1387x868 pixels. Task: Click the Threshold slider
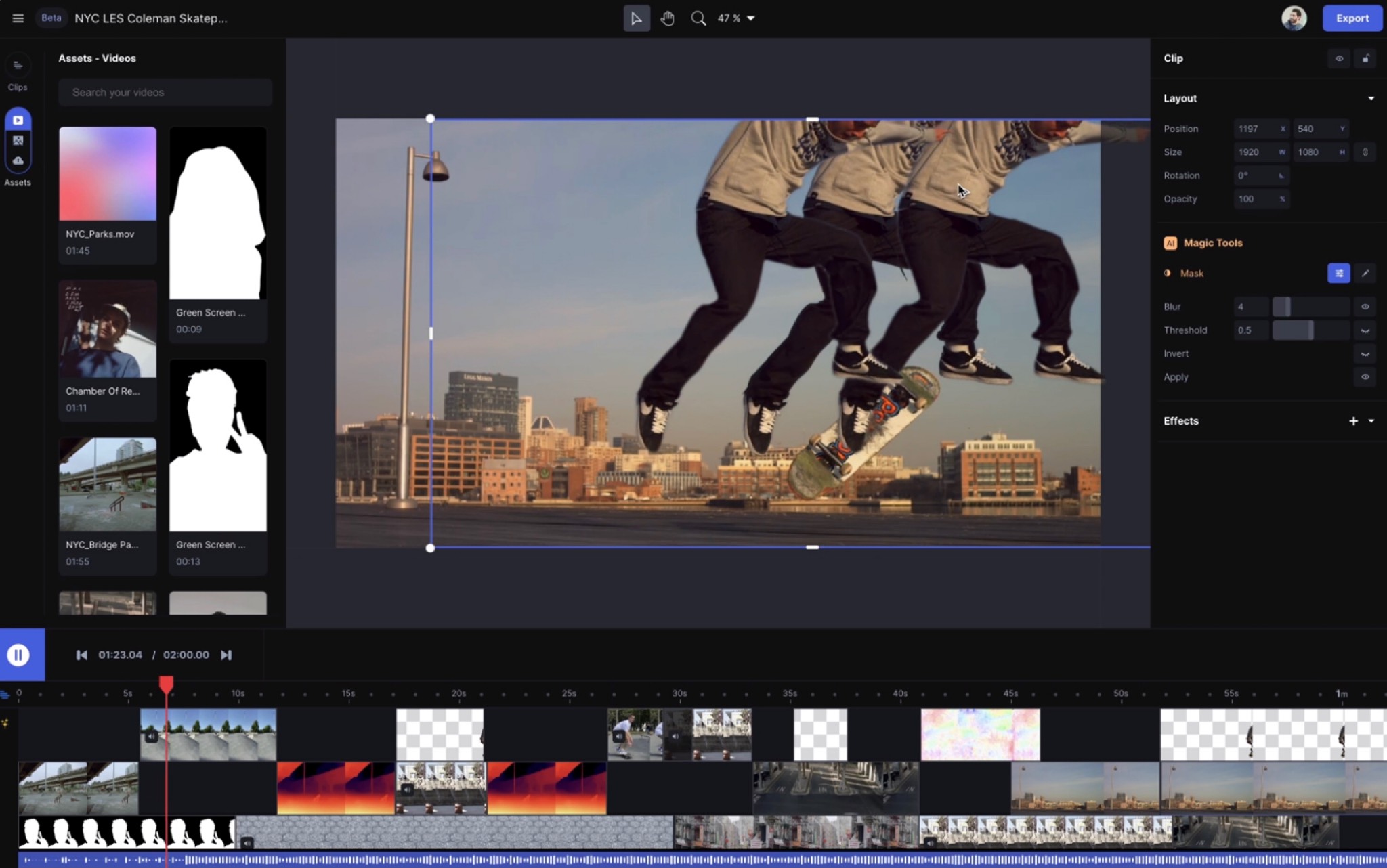(x=1310, y=330)
